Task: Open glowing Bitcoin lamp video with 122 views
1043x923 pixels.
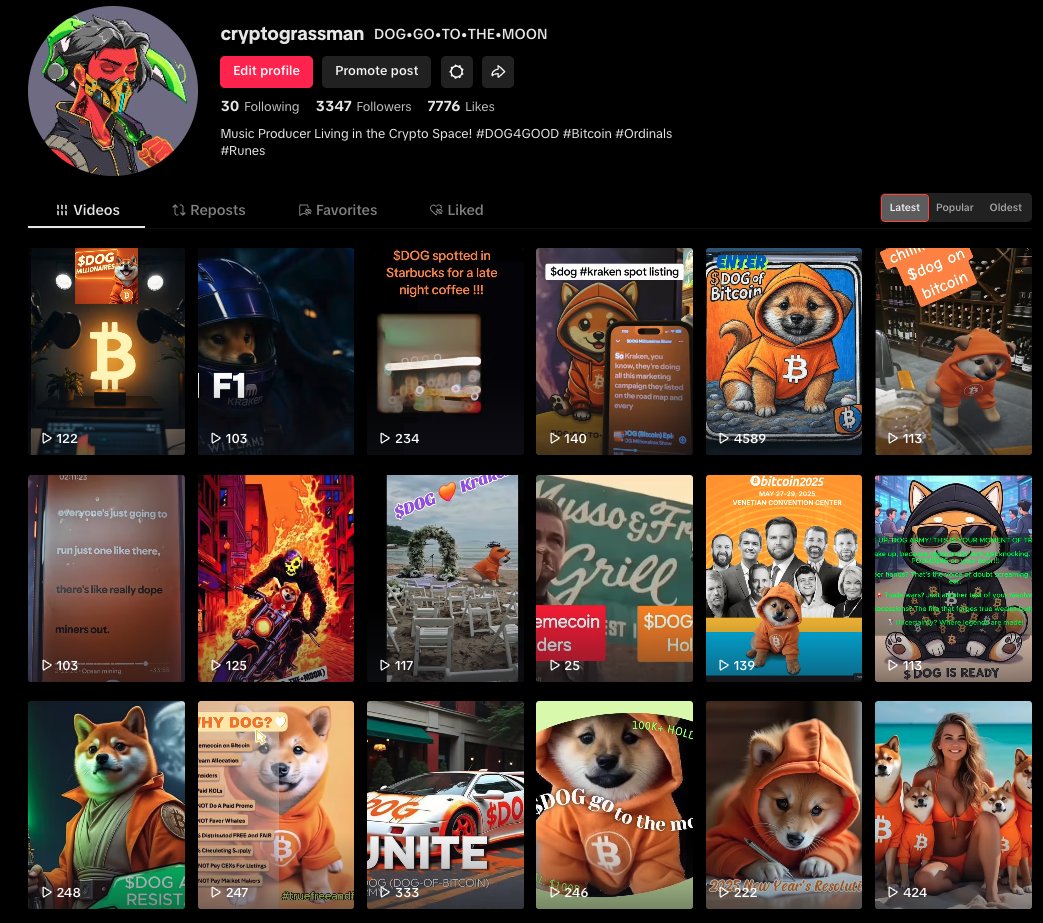Action: [106, 352]
